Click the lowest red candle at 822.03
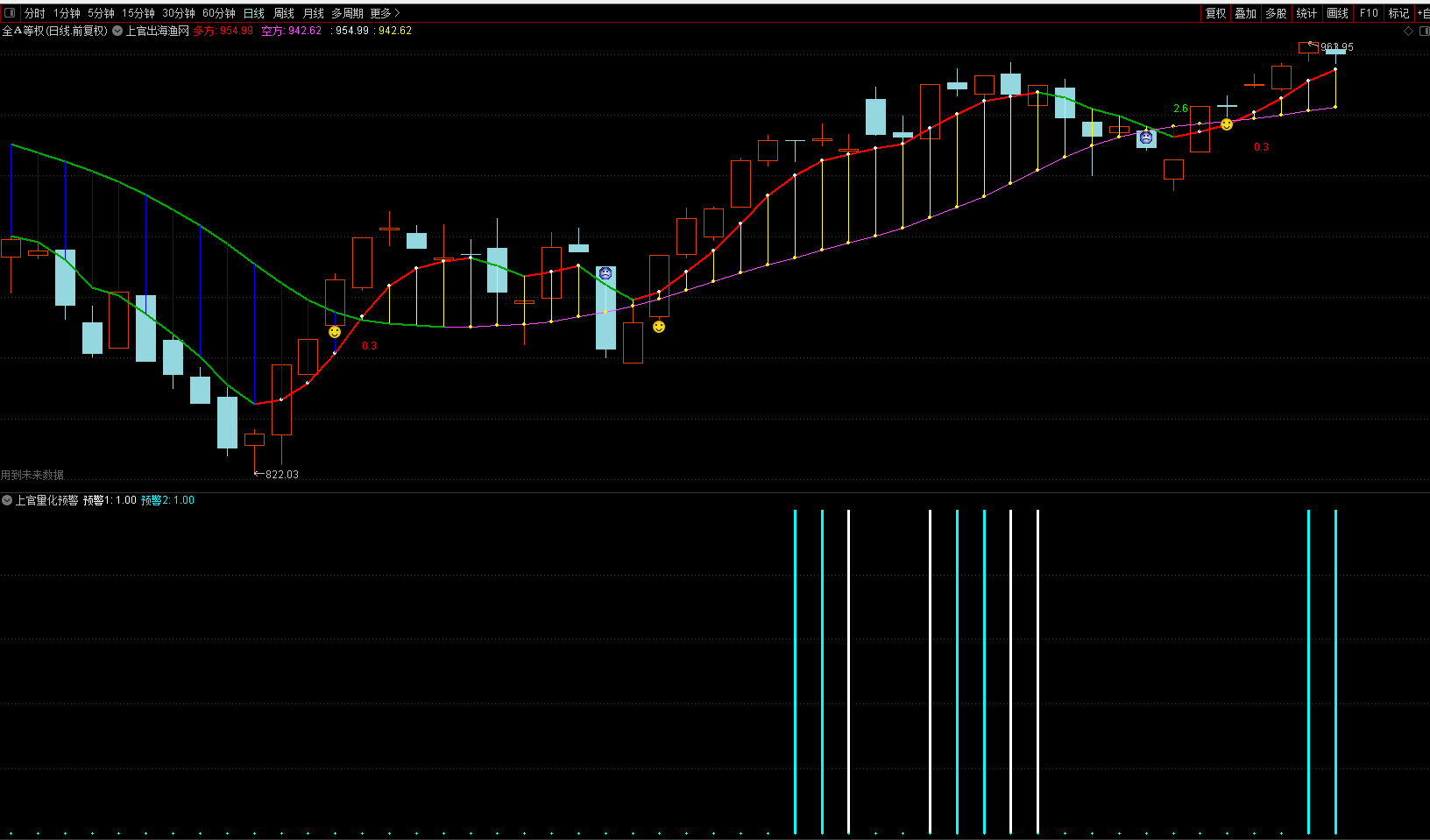The width and height of the screenshot is (1430, 840). [254, 440]
